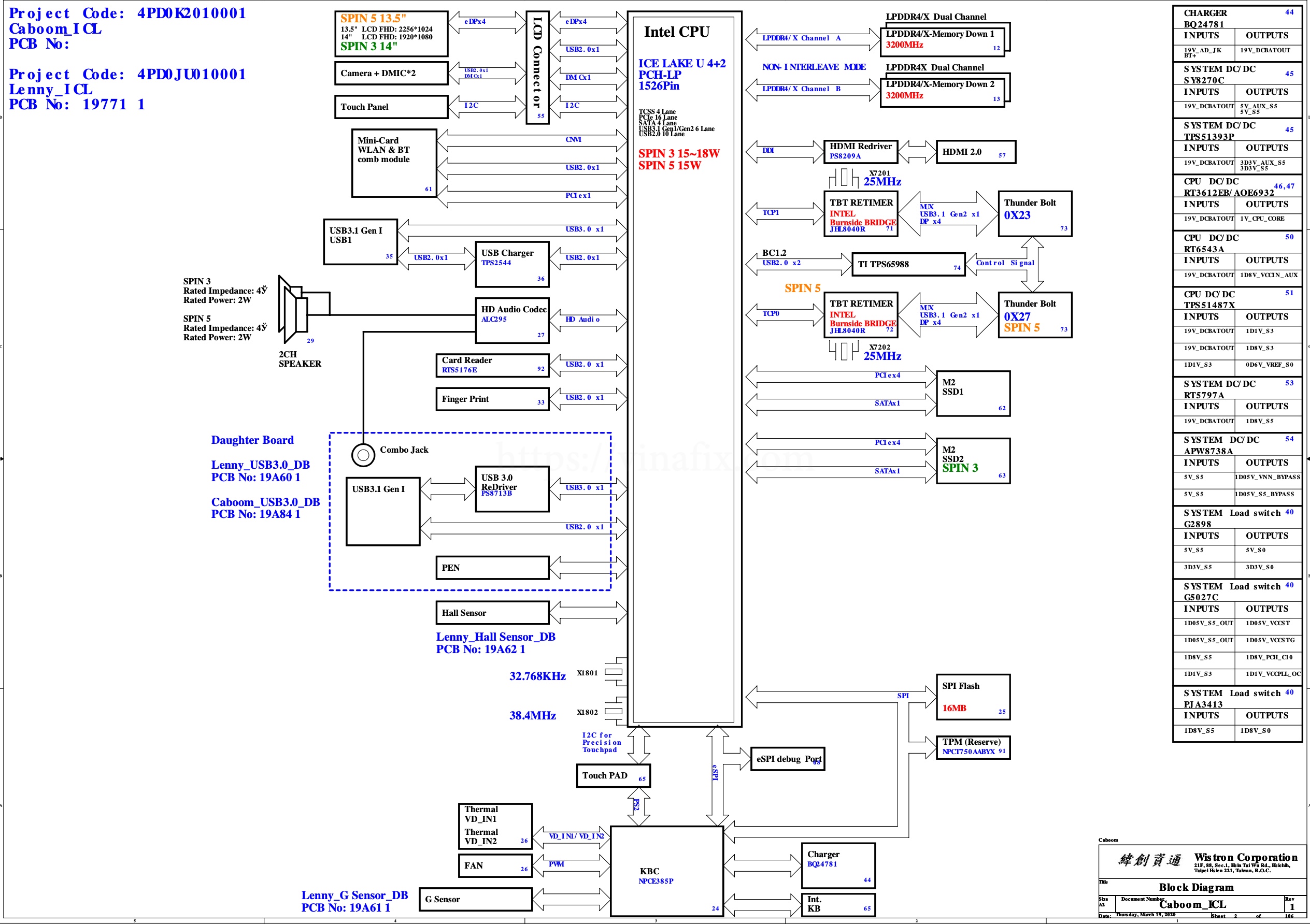Click the 2CH speaker symbol
The width and height of the screenshot is (1310, 924).
pyautogui.click(x=293, y=309)
